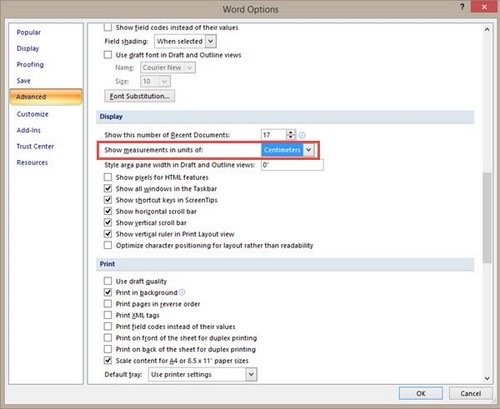Screen dimensions: 500x409
Task: Check Show pixels for HTML features
Action: [x=108, y=177]
